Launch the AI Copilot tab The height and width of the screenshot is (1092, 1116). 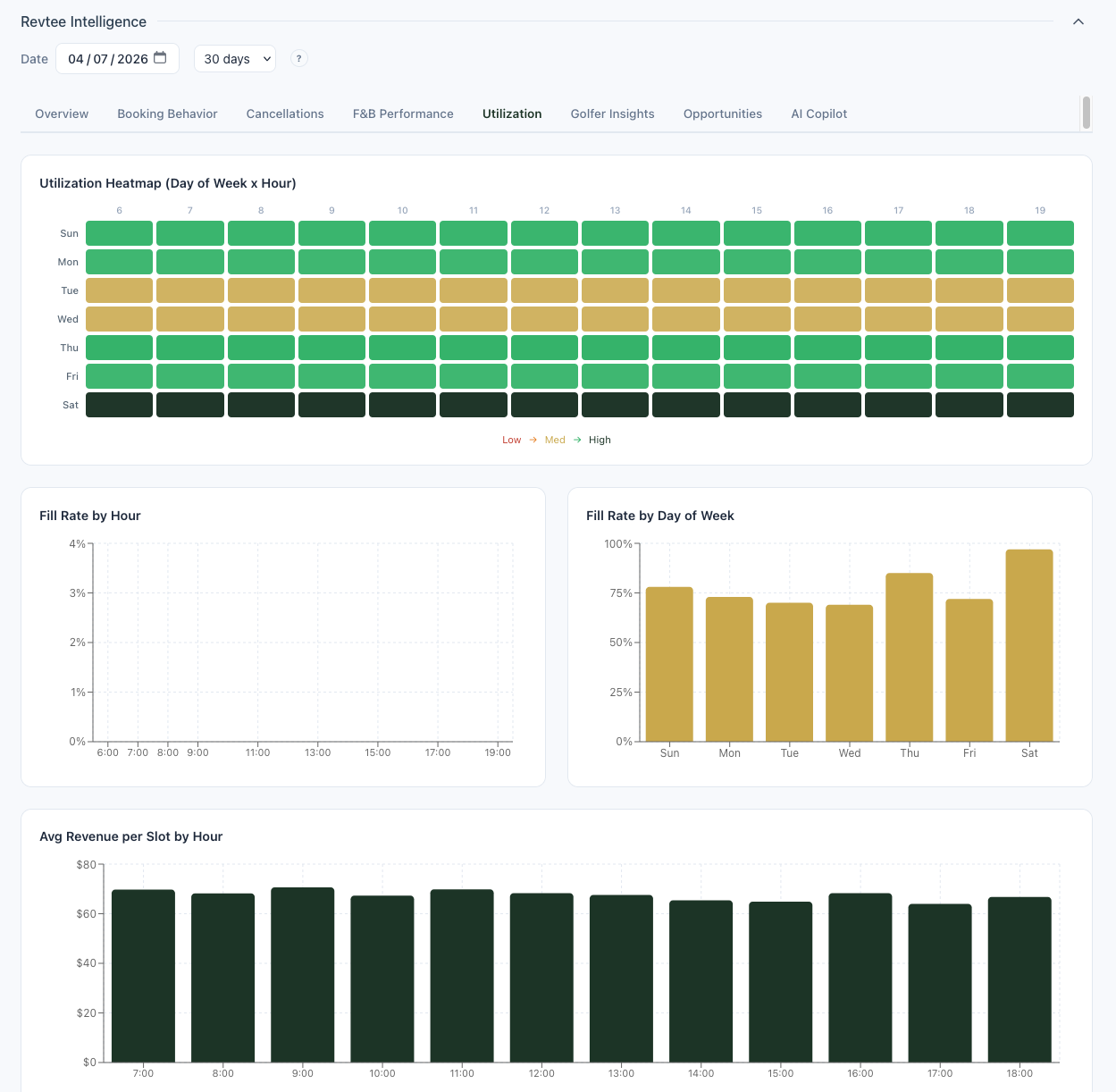[818, 113]
